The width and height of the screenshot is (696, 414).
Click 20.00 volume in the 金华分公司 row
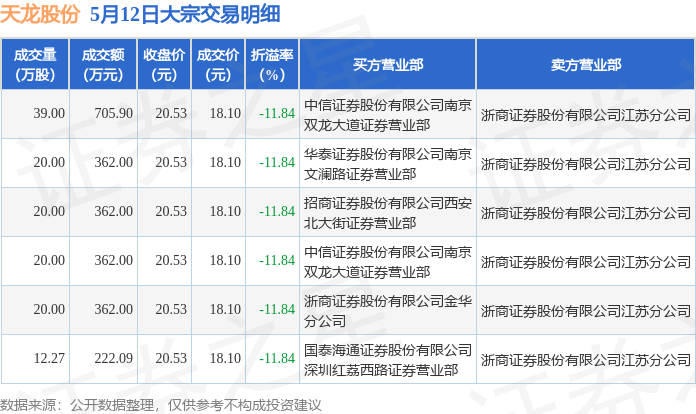coord(49,309)
